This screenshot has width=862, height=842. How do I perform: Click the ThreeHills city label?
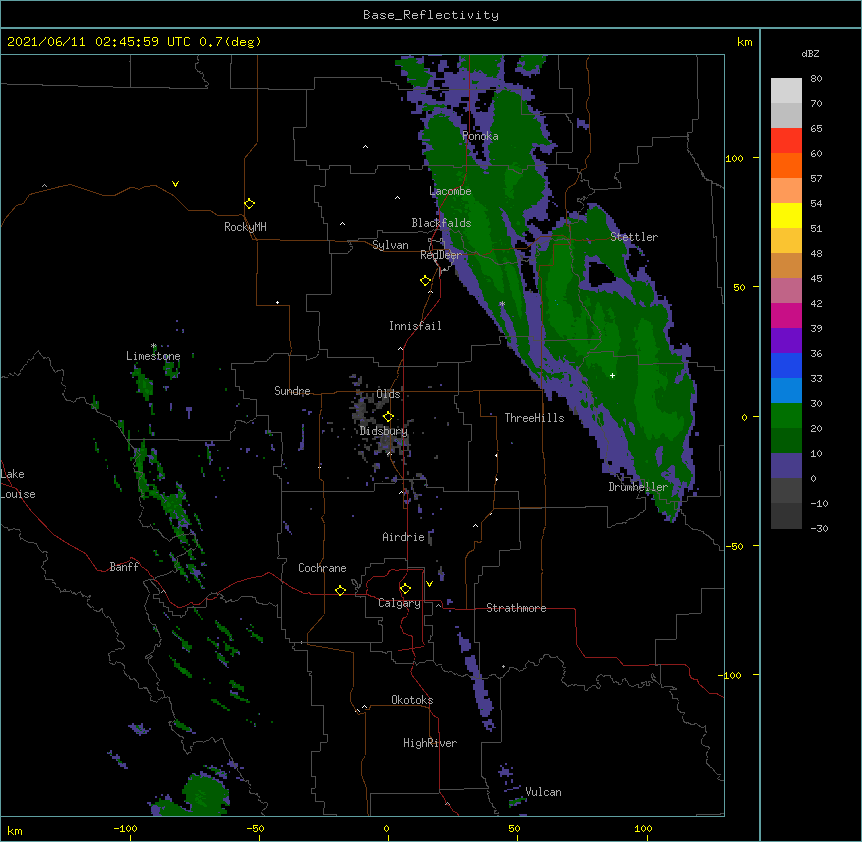pyautogui.click(x=534, y=418)
